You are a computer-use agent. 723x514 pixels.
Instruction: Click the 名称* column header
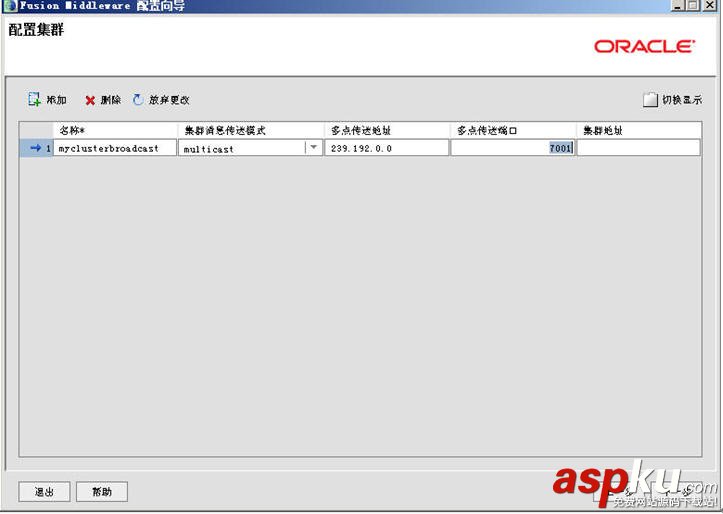tap(115, 130)
